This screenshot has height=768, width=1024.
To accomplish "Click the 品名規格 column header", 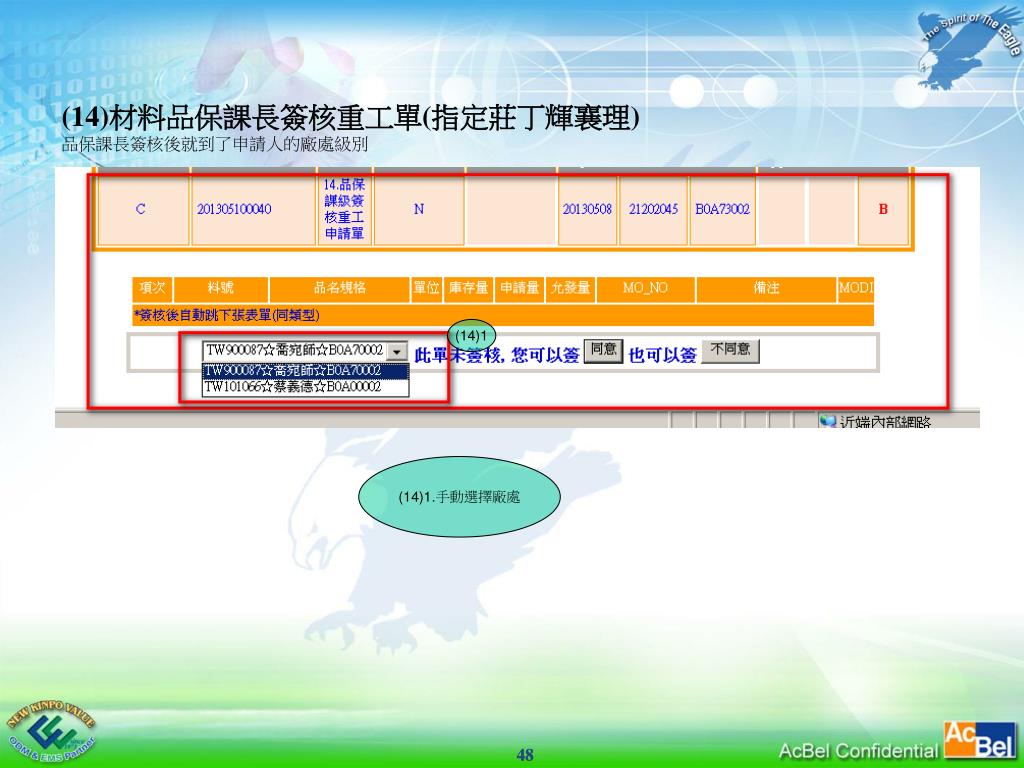I will [340, 288].
